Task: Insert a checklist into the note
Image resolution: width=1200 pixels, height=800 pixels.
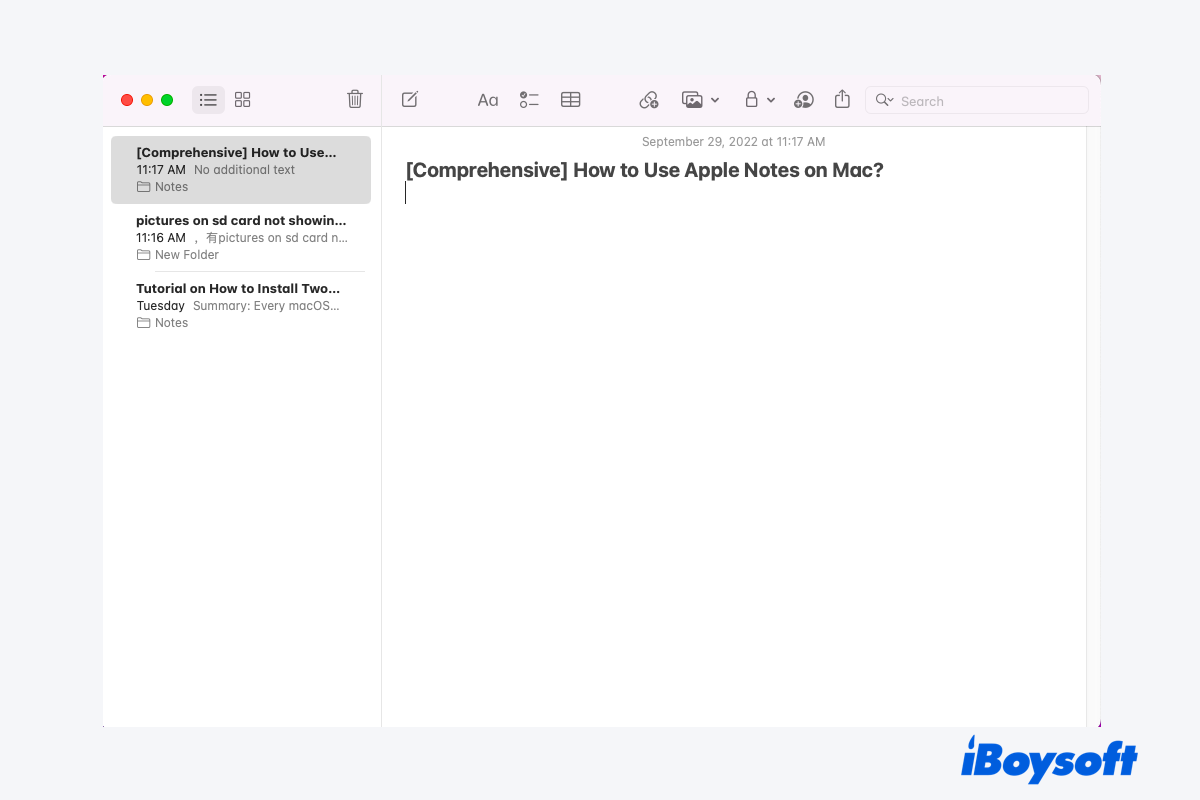Action: tap(529, 99)
